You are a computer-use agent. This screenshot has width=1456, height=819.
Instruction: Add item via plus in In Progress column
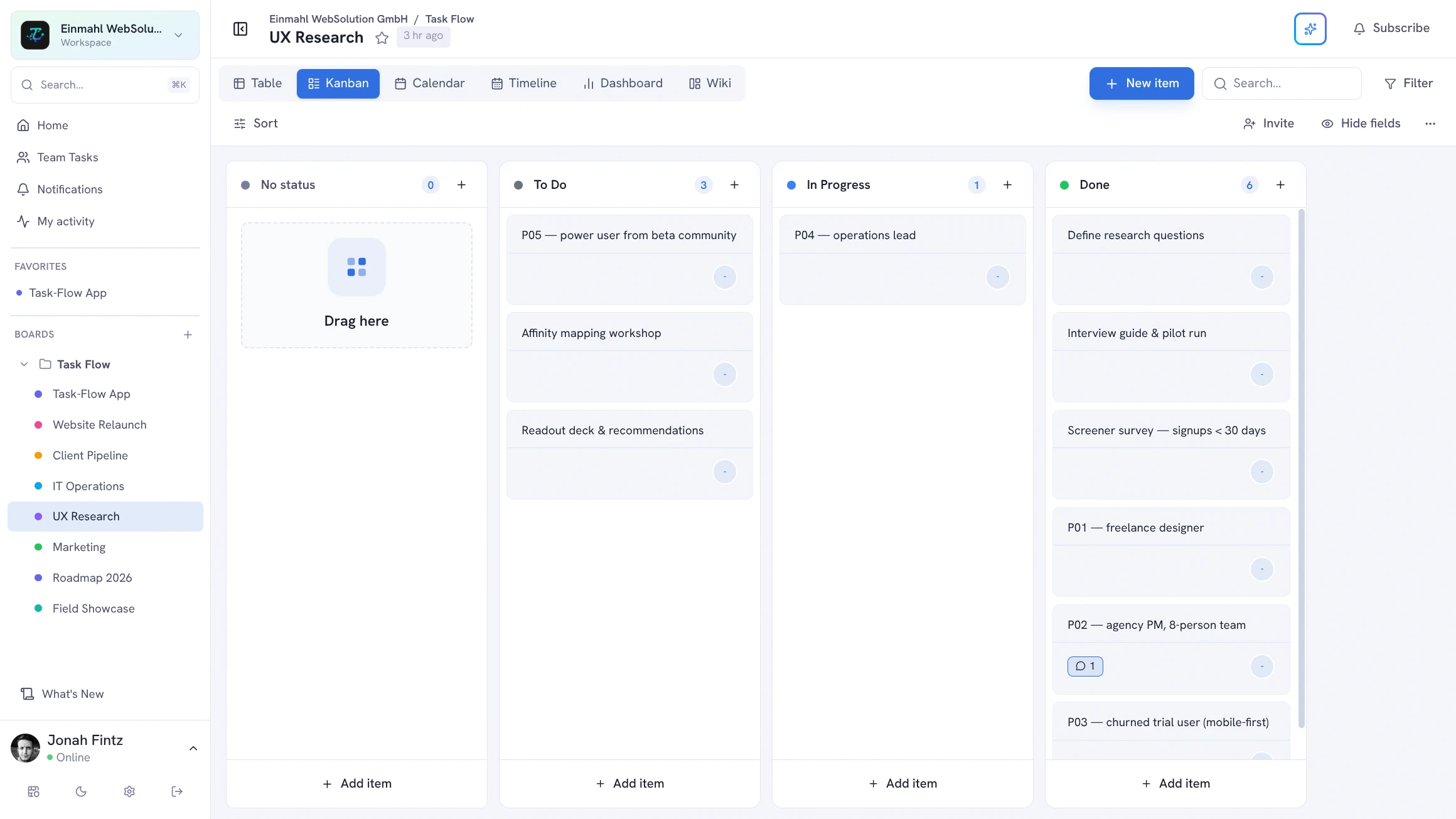coord(1007,185)
